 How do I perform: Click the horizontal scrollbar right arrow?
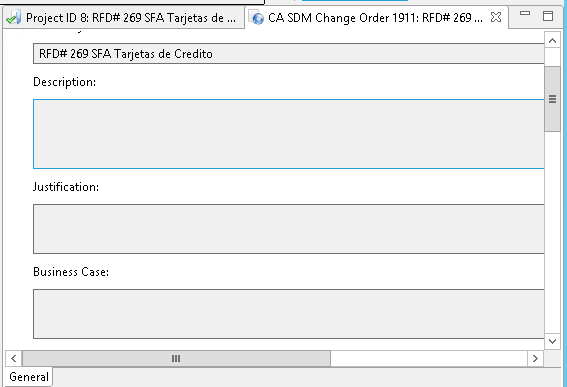click(x=535, y=358)
